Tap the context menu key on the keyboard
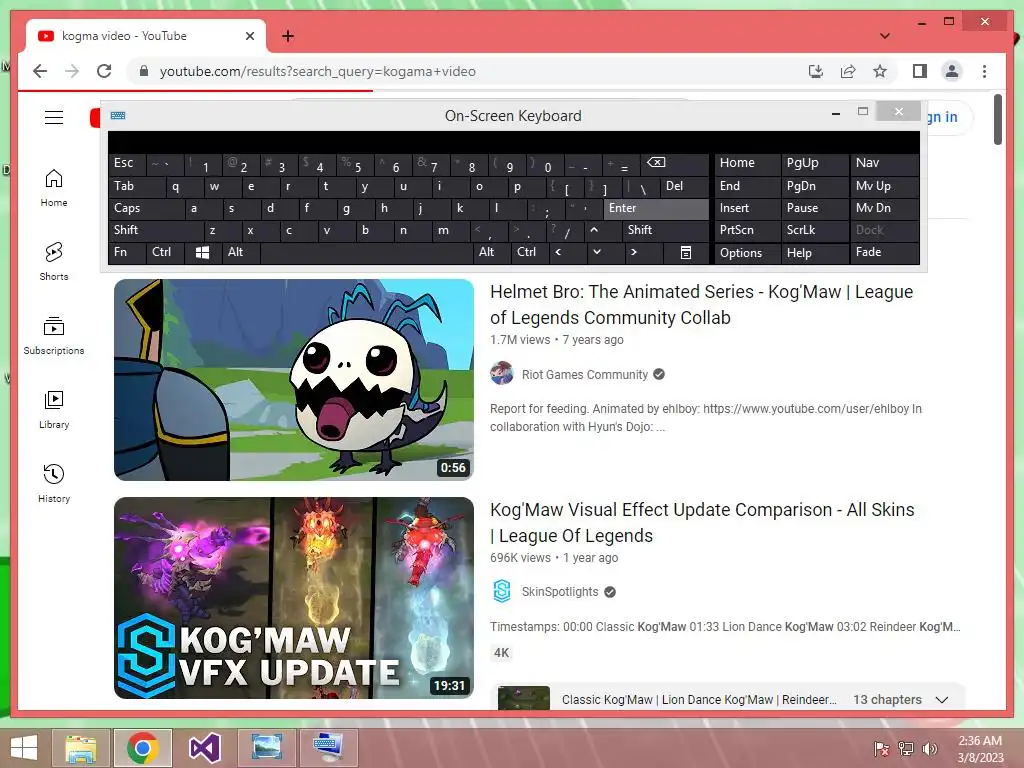 point(686,252)
